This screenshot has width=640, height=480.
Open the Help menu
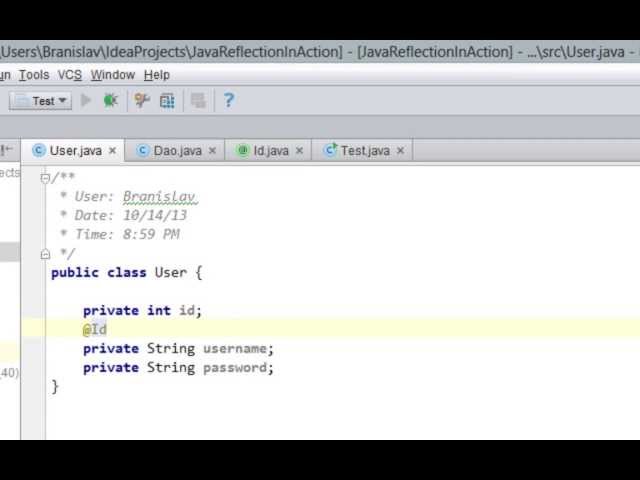tap(157, 75)
